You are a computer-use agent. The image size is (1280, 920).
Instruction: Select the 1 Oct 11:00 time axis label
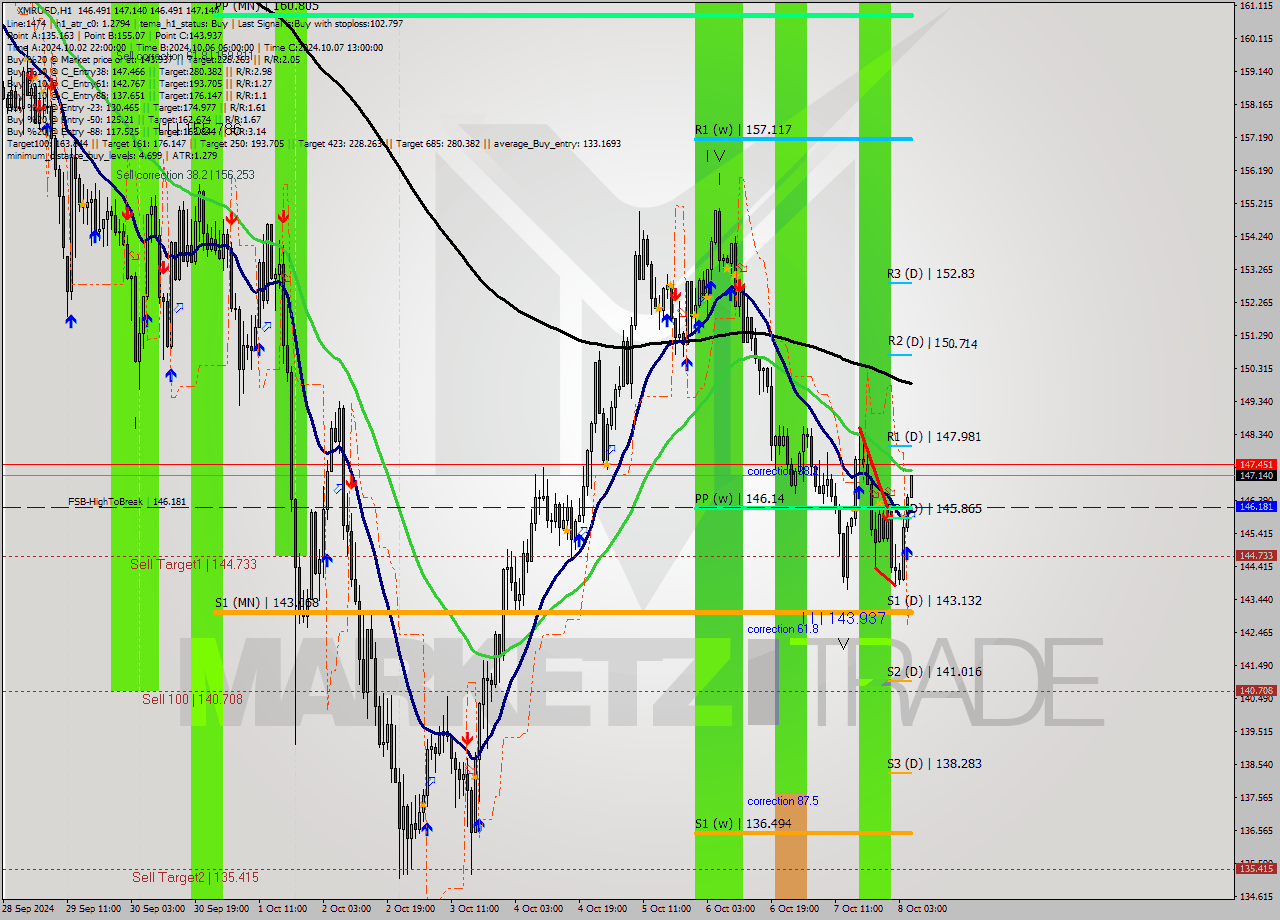281,909
